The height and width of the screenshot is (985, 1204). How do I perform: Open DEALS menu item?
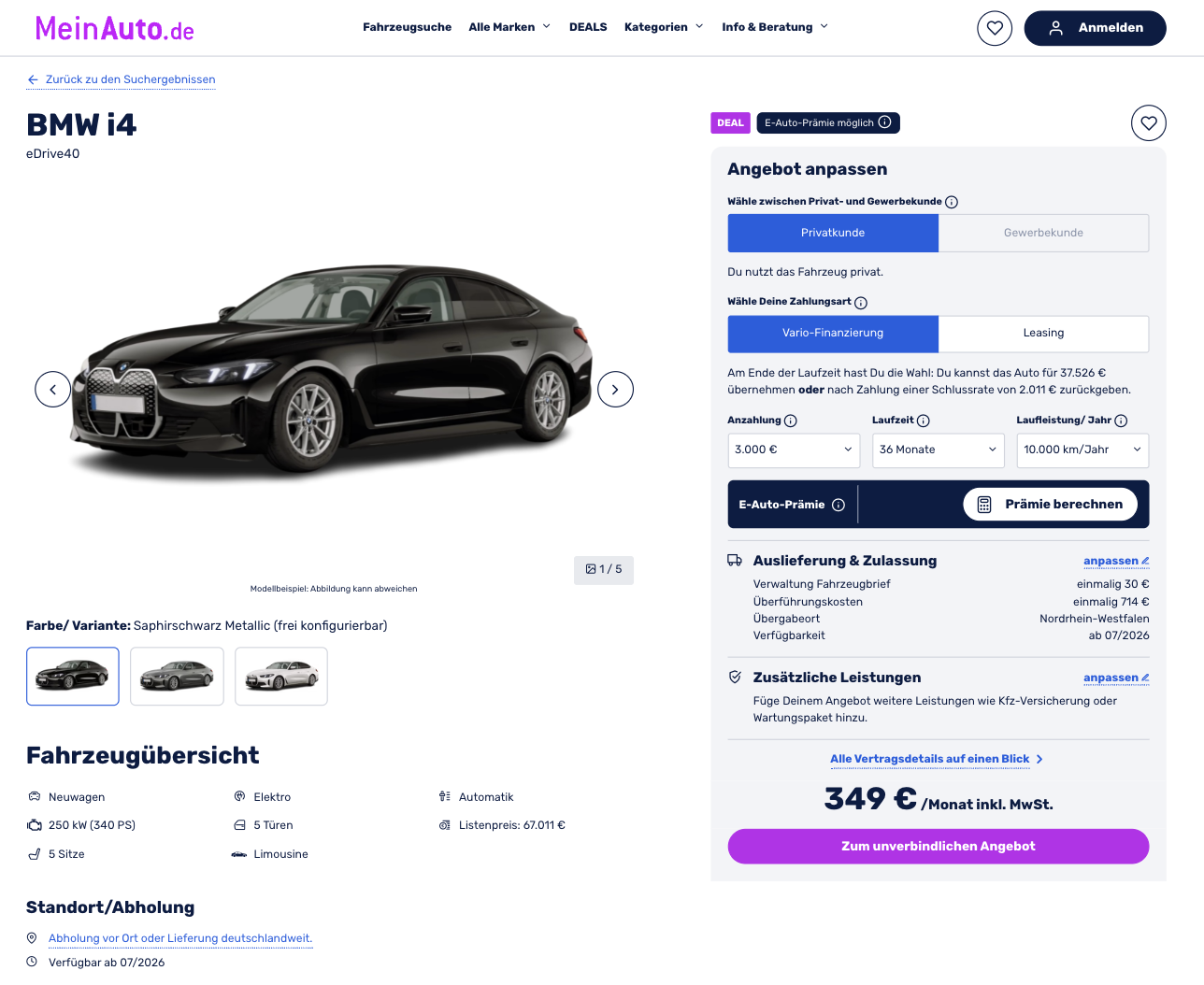point(588,27)
